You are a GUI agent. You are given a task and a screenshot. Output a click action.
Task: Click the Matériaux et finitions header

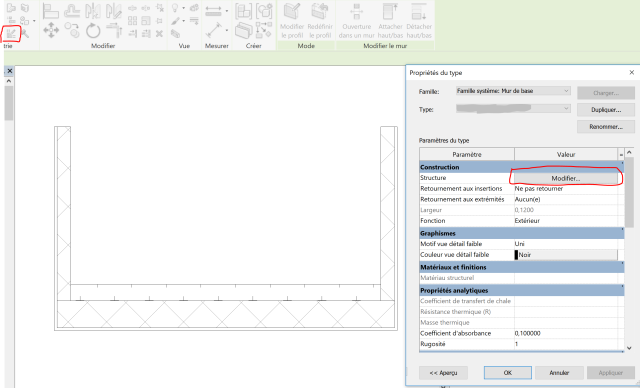(521, 267)
